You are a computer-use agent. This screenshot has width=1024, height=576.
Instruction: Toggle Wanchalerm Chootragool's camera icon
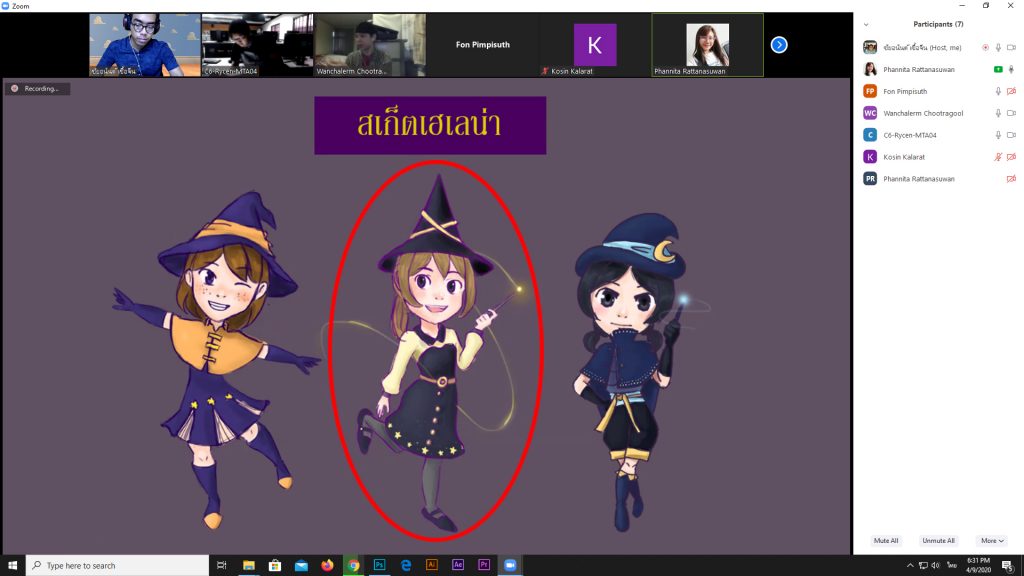1011,113
